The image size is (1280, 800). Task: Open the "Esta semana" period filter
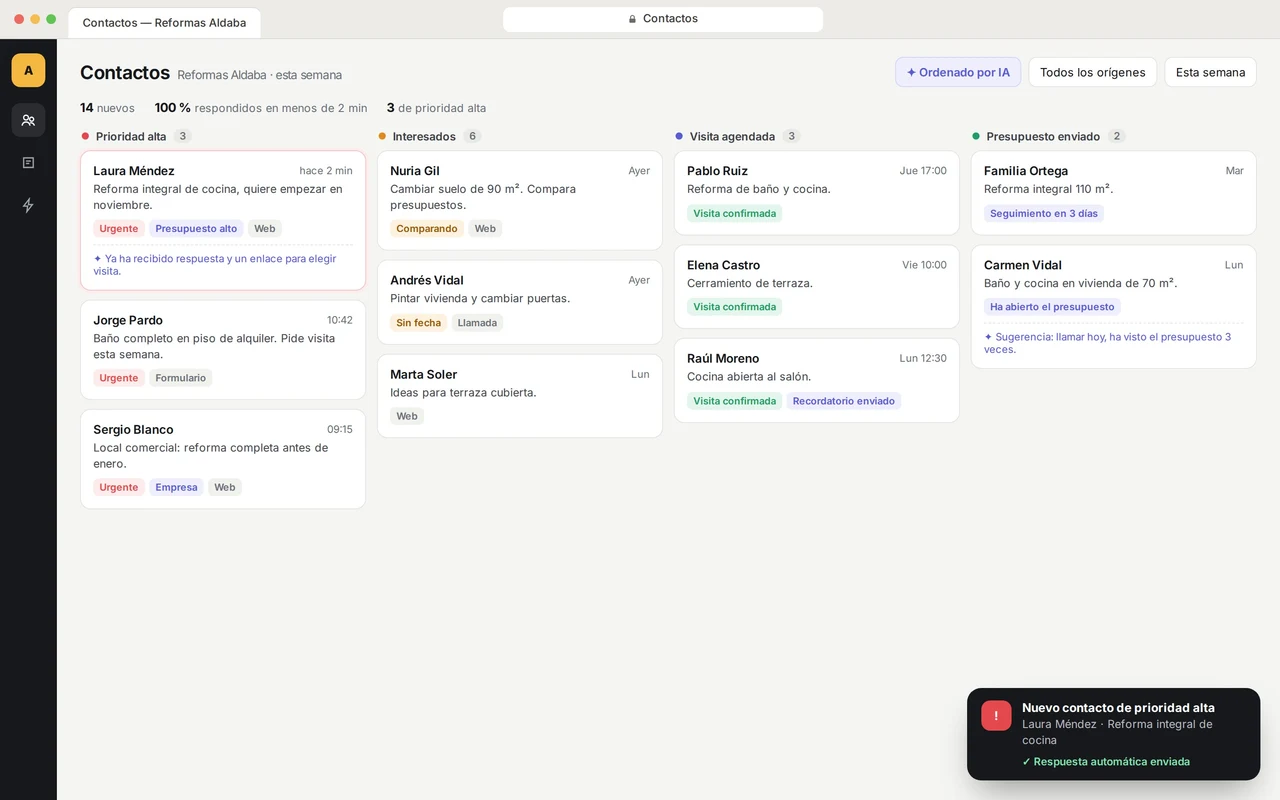[x=1210, y=72]
